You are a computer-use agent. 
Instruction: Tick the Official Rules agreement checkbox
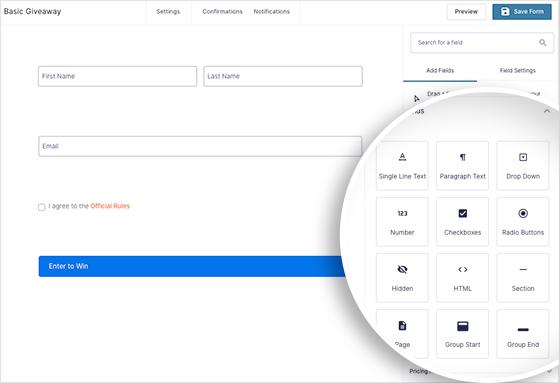(x=41, y=207)
